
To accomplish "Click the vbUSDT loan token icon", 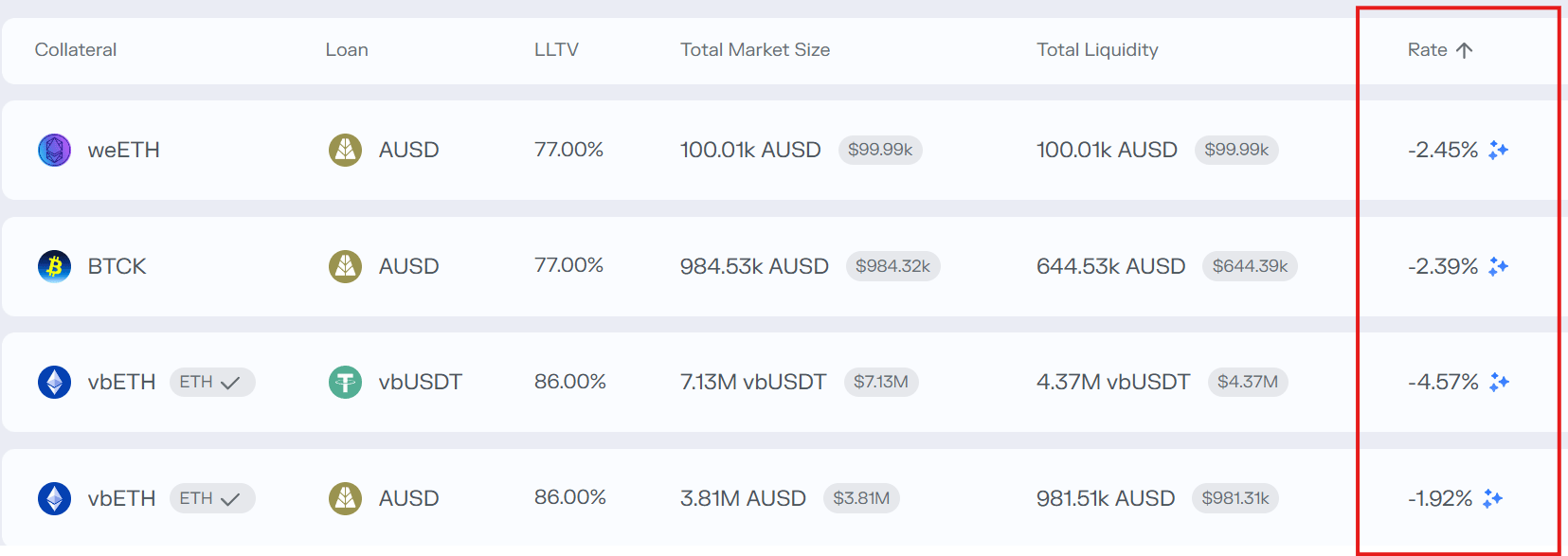I will pyautogui.click(x=345, y=383).
